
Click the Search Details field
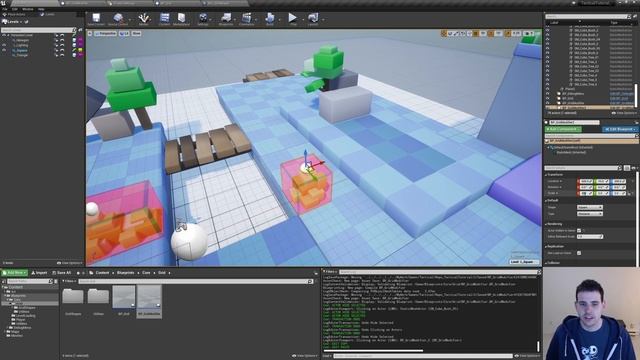pos(583,168)
